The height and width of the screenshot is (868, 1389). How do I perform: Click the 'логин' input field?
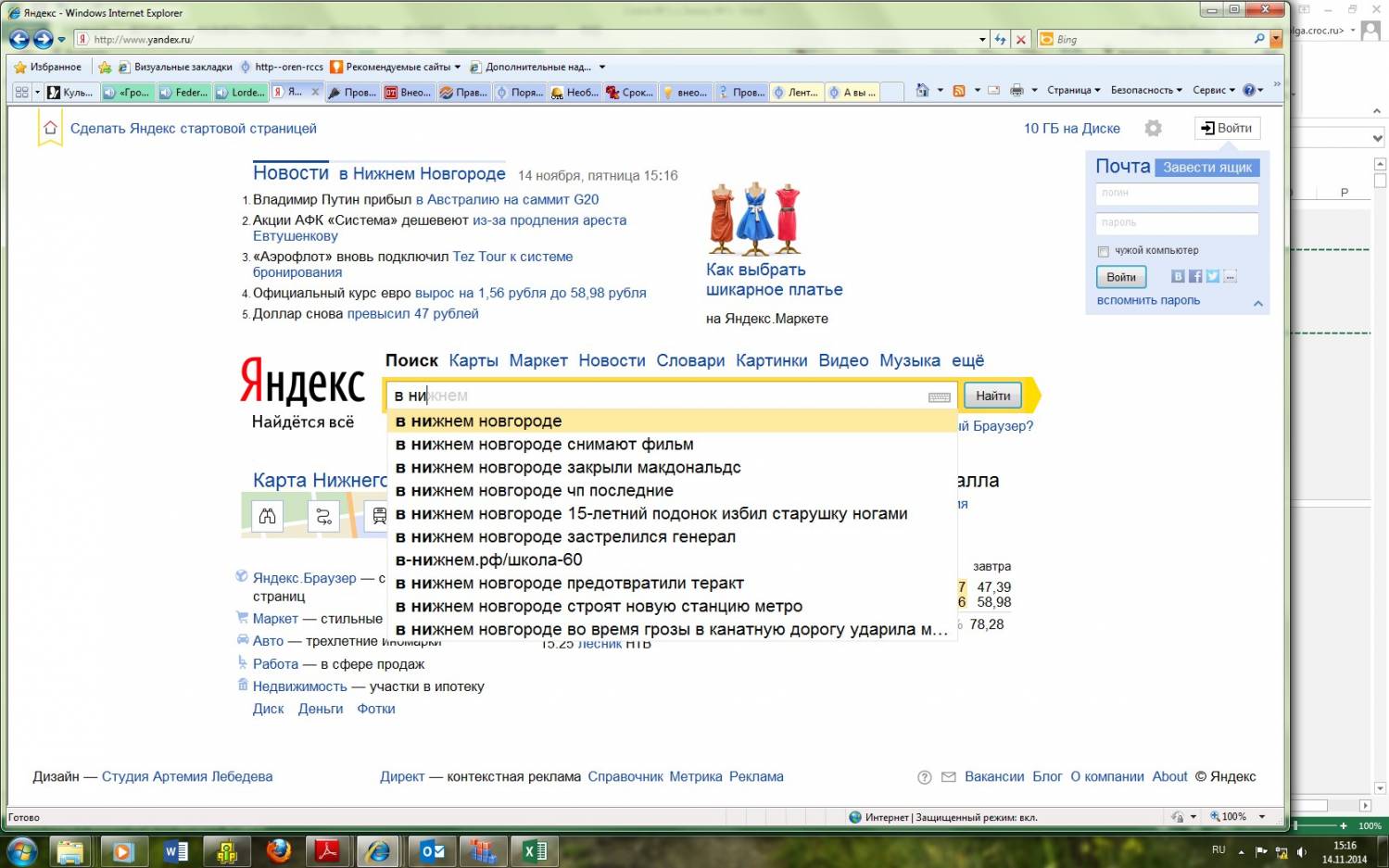coord(1177,194)
